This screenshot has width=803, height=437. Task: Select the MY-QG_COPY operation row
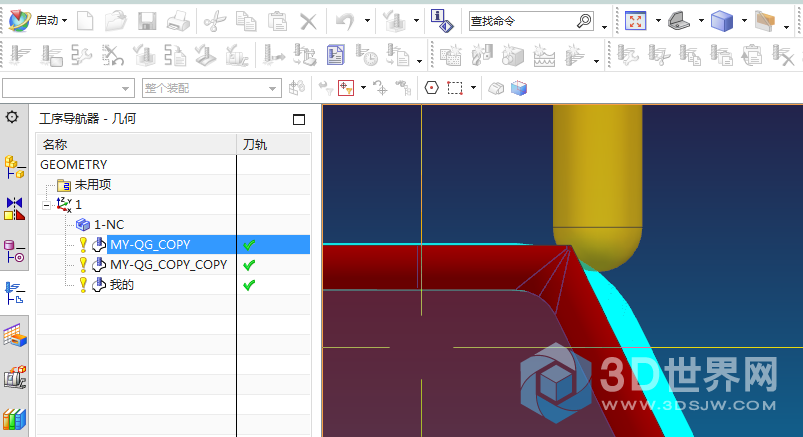174,244
